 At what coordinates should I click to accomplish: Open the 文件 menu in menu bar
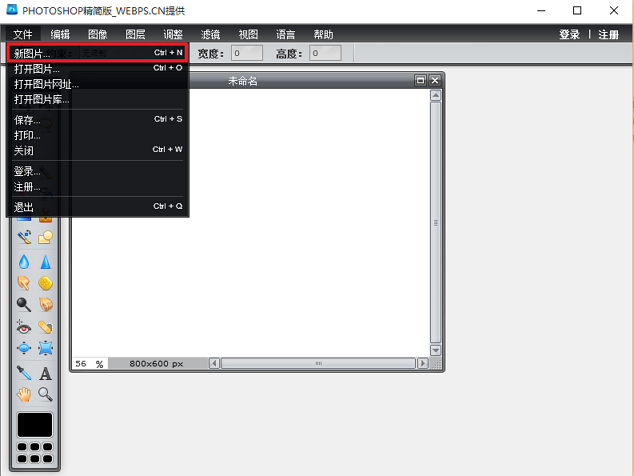tap(23, 34)
